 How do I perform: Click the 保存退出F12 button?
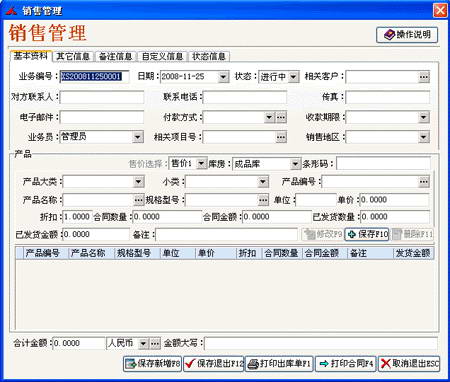(x=213, y=363)
